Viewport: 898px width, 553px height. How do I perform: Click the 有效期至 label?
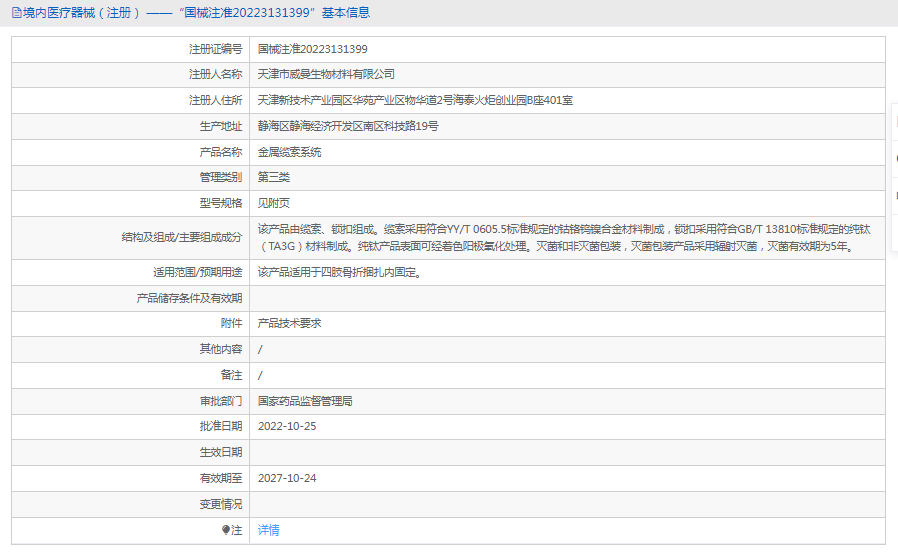(x=221, y=479)
